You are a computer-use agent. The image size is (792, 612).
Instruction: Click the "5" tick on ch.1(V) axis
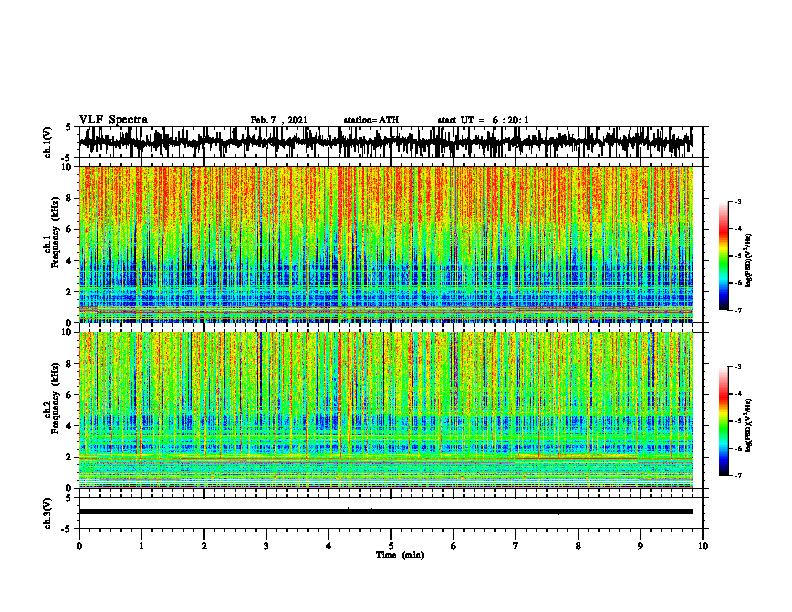(x=68, y=127)
